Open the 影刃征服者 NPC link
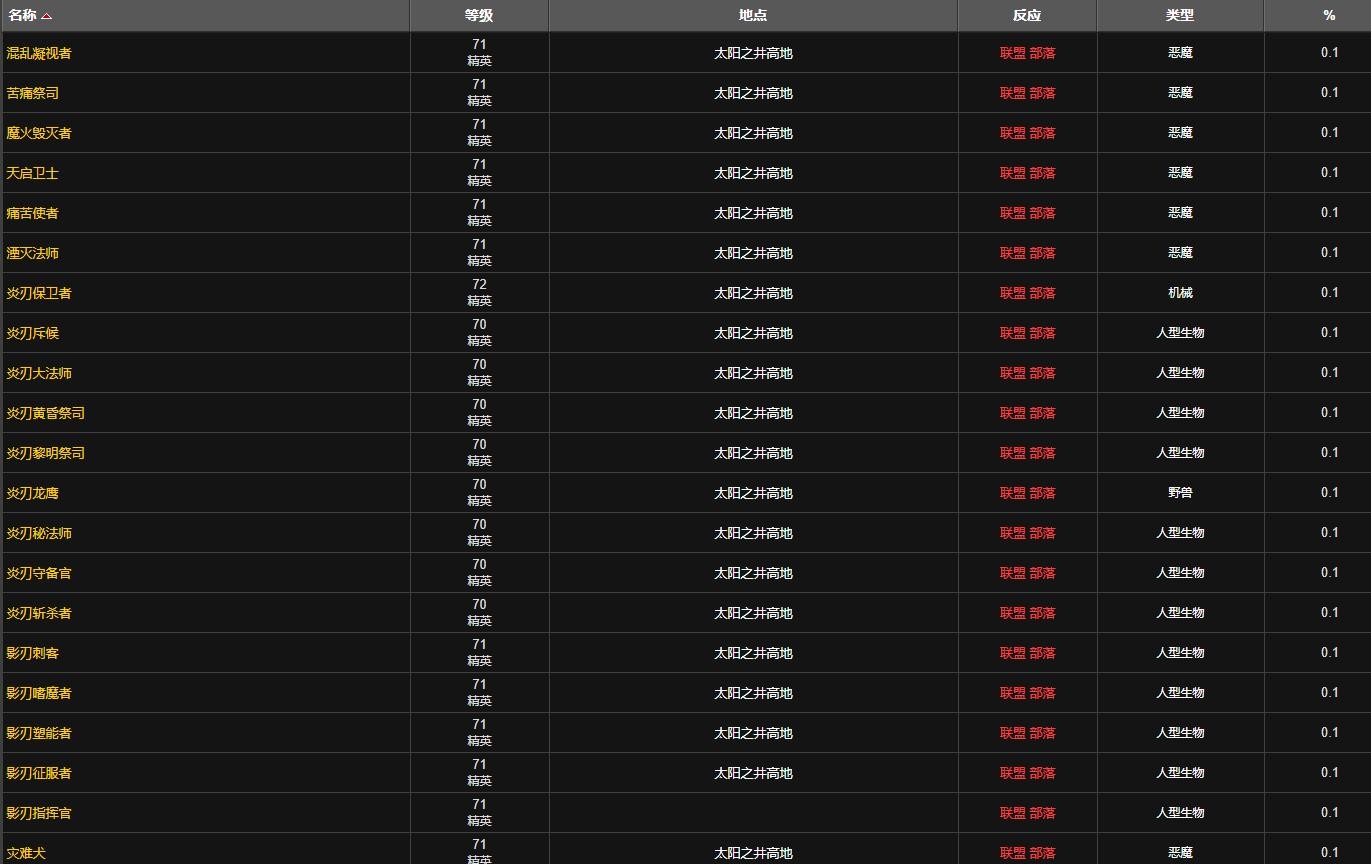This screenshot has width=1371, height=864. coord(39,773)
